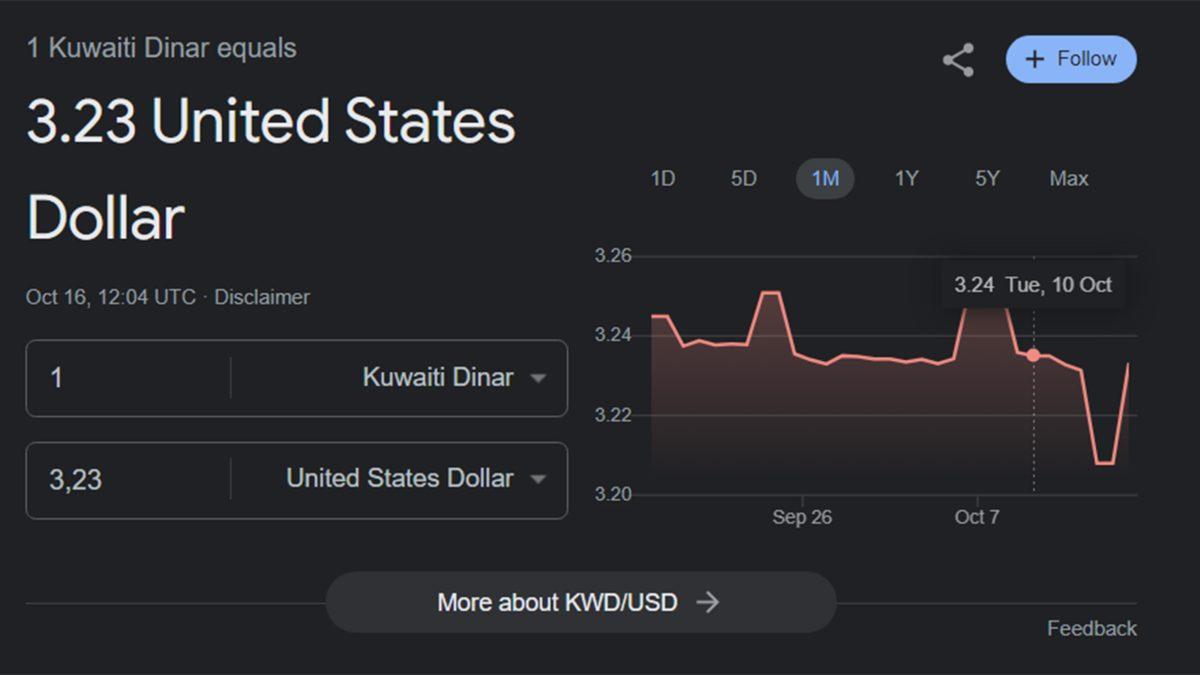Click the Oct 7 date axis label
Viewport: 1200px width, 675px height.
pos(977,517)
